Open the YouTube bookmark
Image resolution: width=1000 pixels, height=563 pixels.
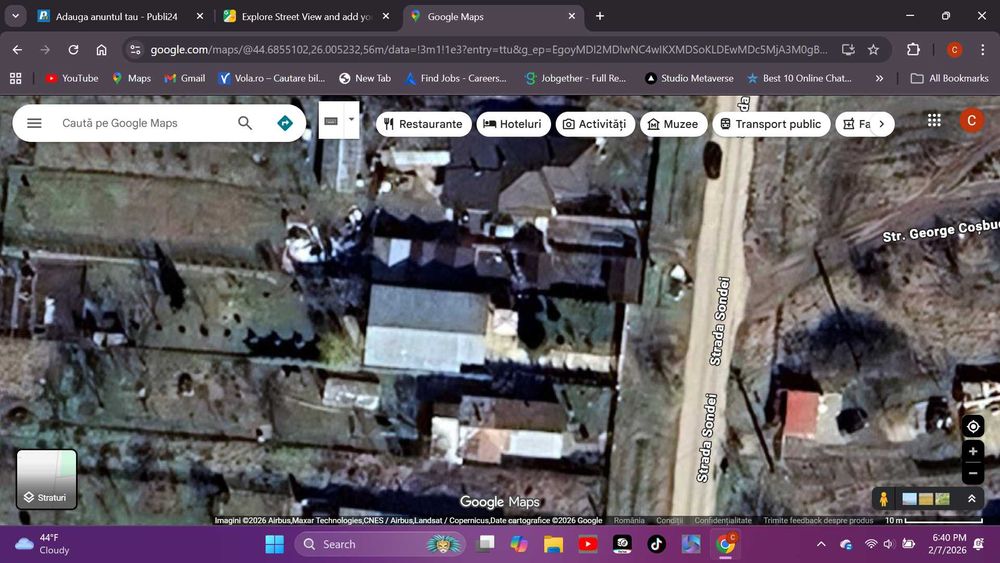pyautogui.click(x=71, y=78)
